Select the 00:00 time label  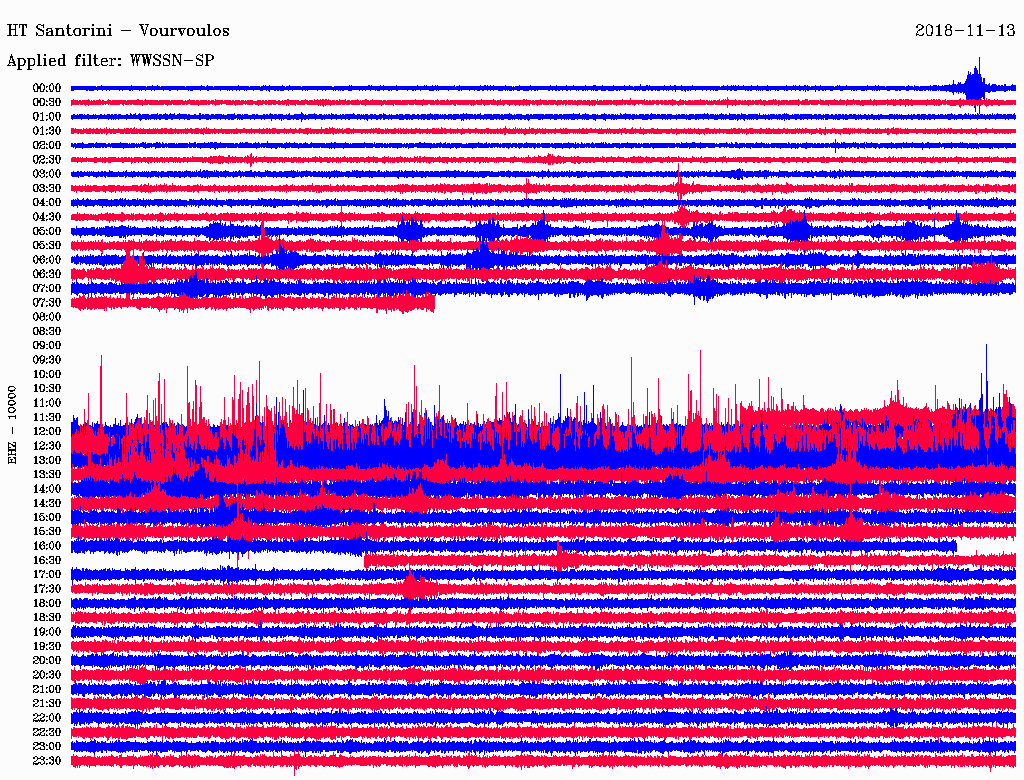tap(48, 88)
